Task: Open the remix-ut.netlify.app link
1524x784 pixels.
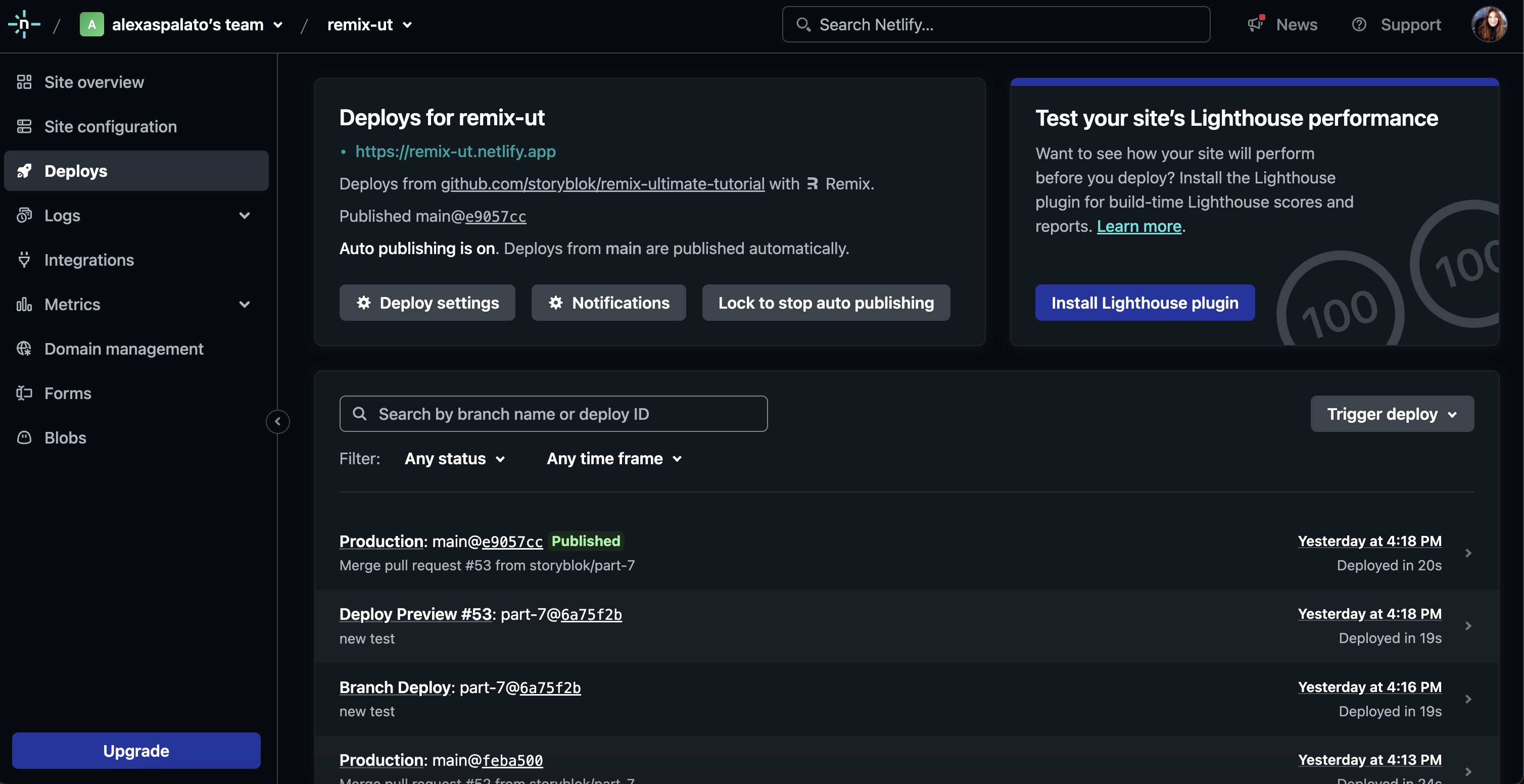Action: tap(455, 152)
